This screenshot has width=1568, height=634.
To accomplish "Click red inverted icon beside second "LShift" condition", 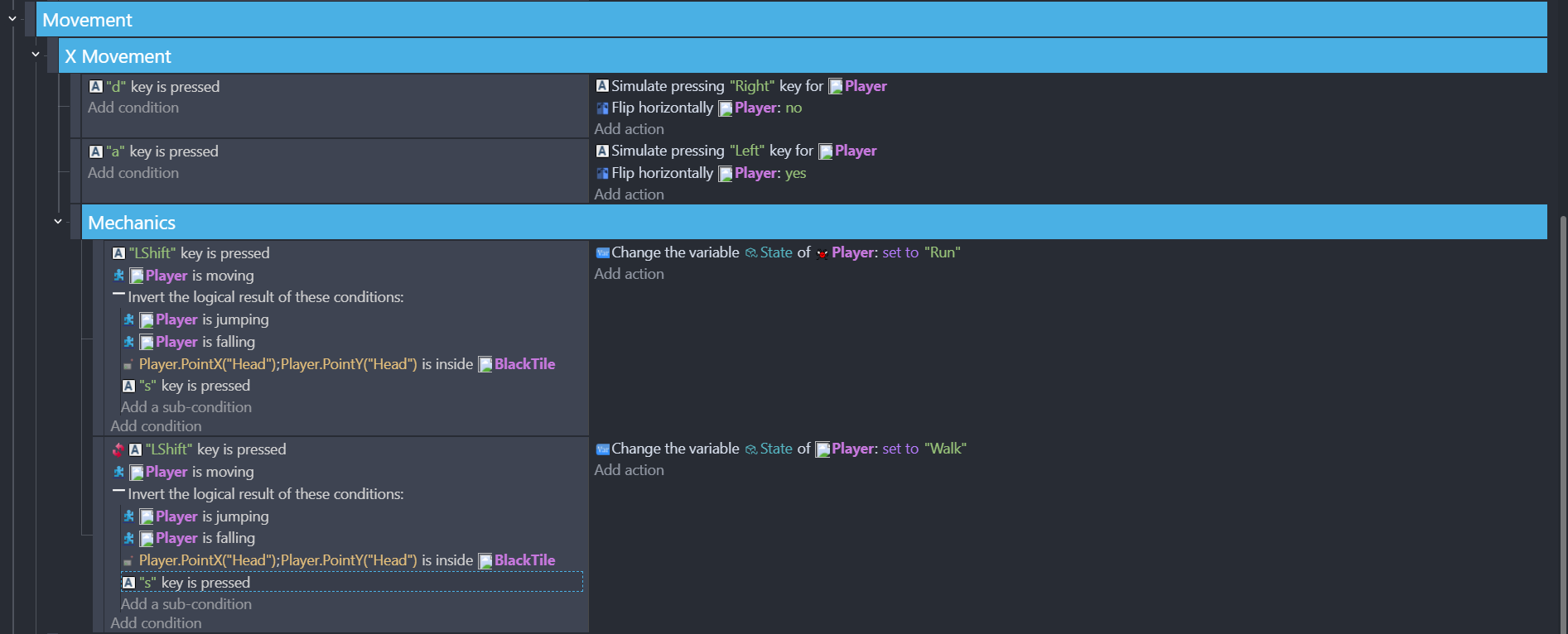I will point(118,449).
